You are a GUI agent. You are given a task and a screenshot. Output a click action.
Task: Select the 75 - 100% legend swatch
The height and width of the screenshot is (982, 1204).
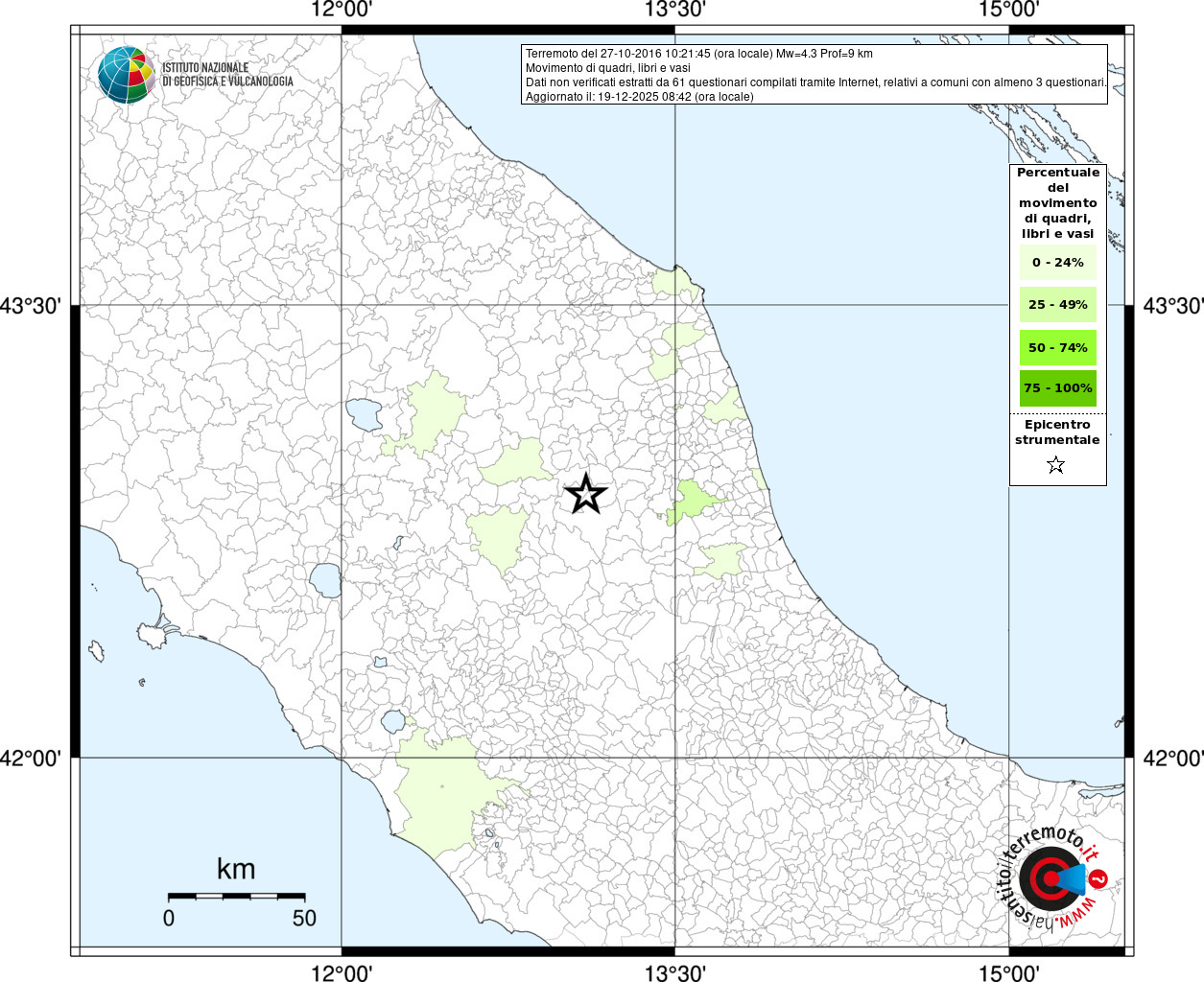pos(1057,388)
